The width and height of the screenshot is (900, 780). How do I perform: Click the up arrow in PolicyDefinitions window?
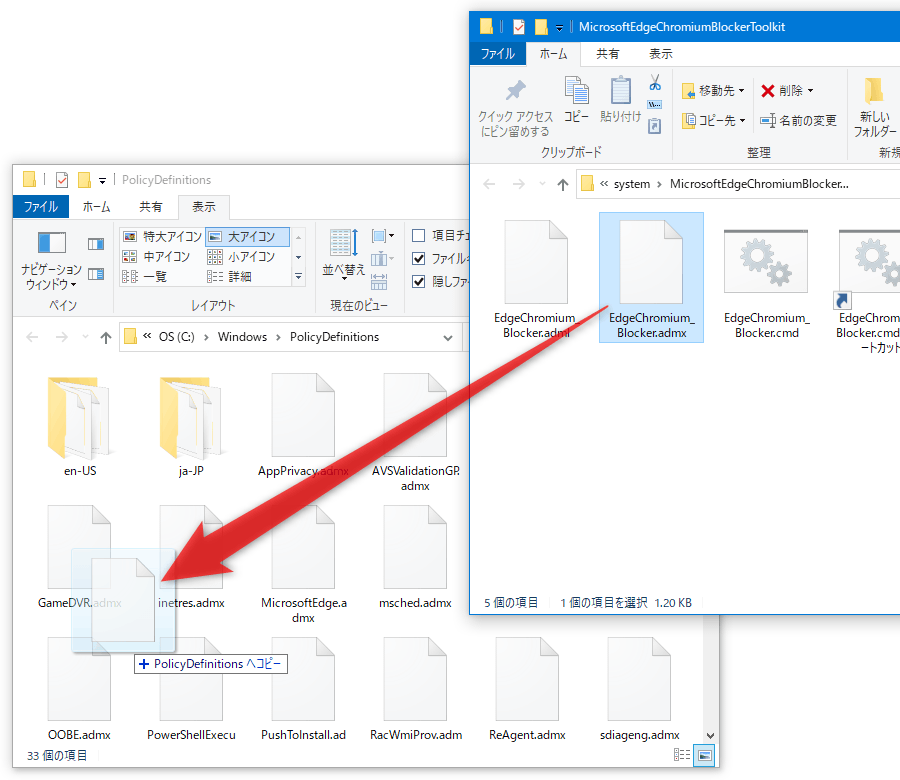click(106, 337)
